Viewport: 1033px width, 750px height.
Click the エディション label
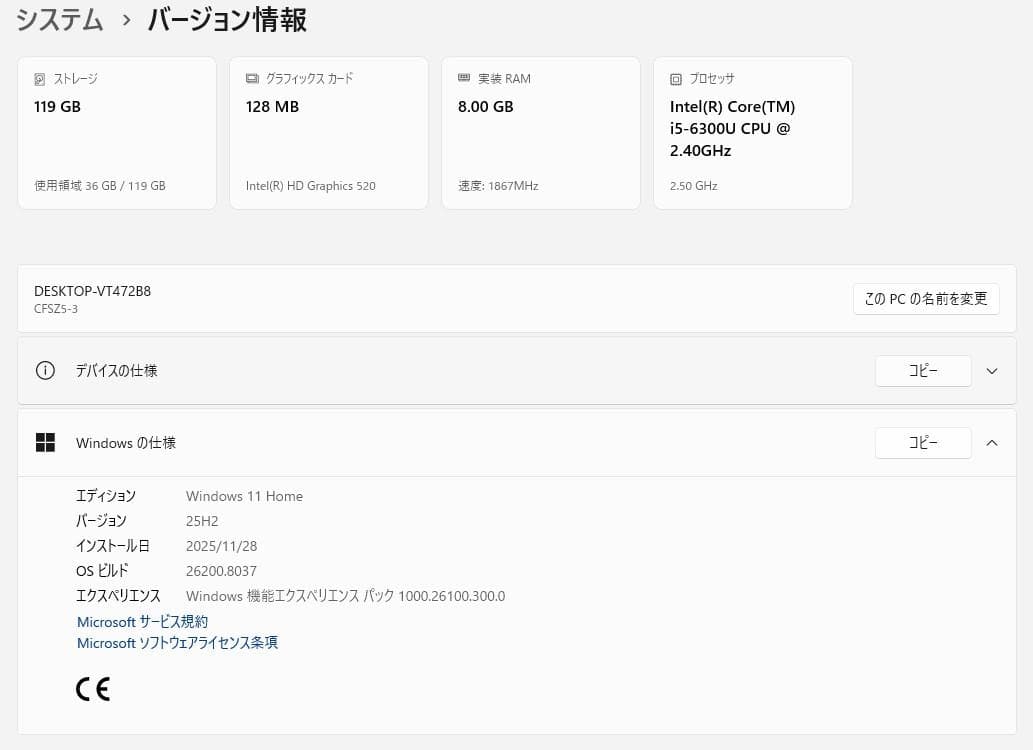pyautogui.click(x=106, y=496)
